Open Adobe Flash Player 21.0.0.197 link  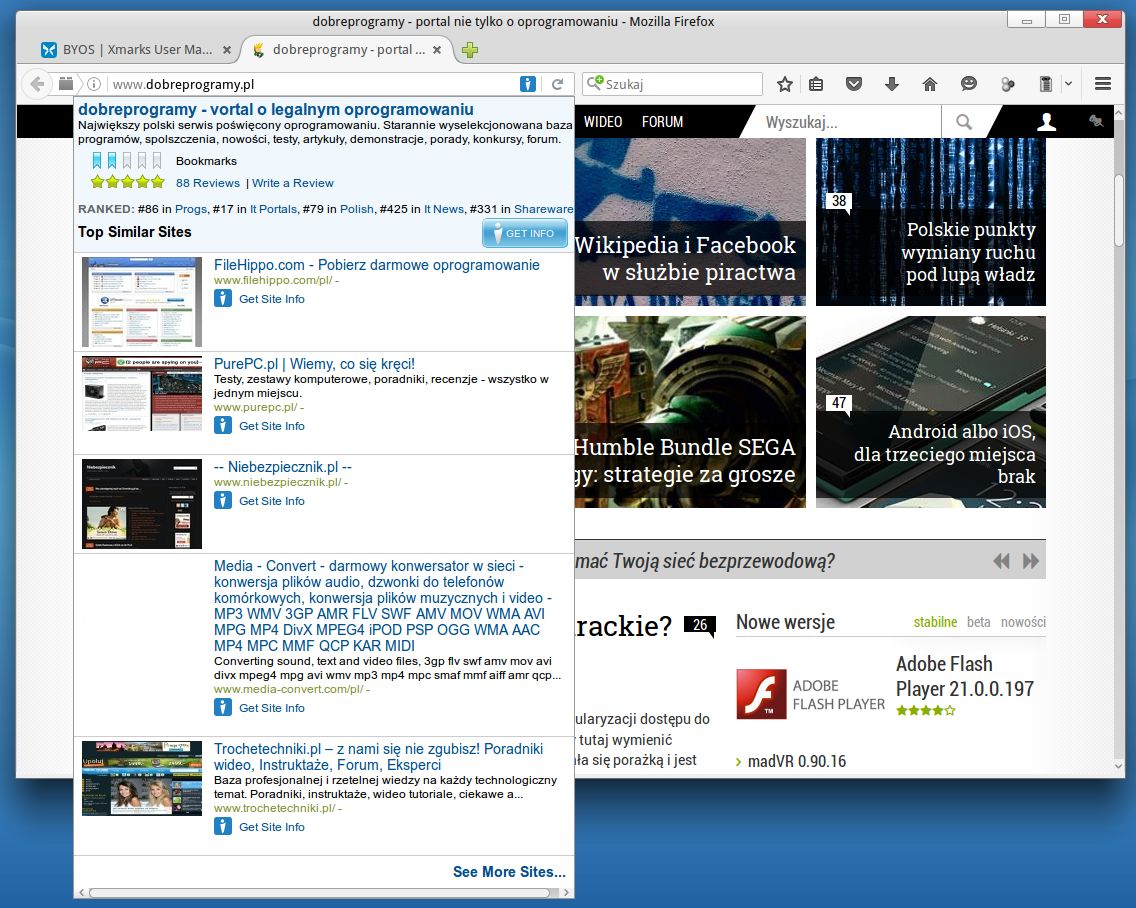964,676
